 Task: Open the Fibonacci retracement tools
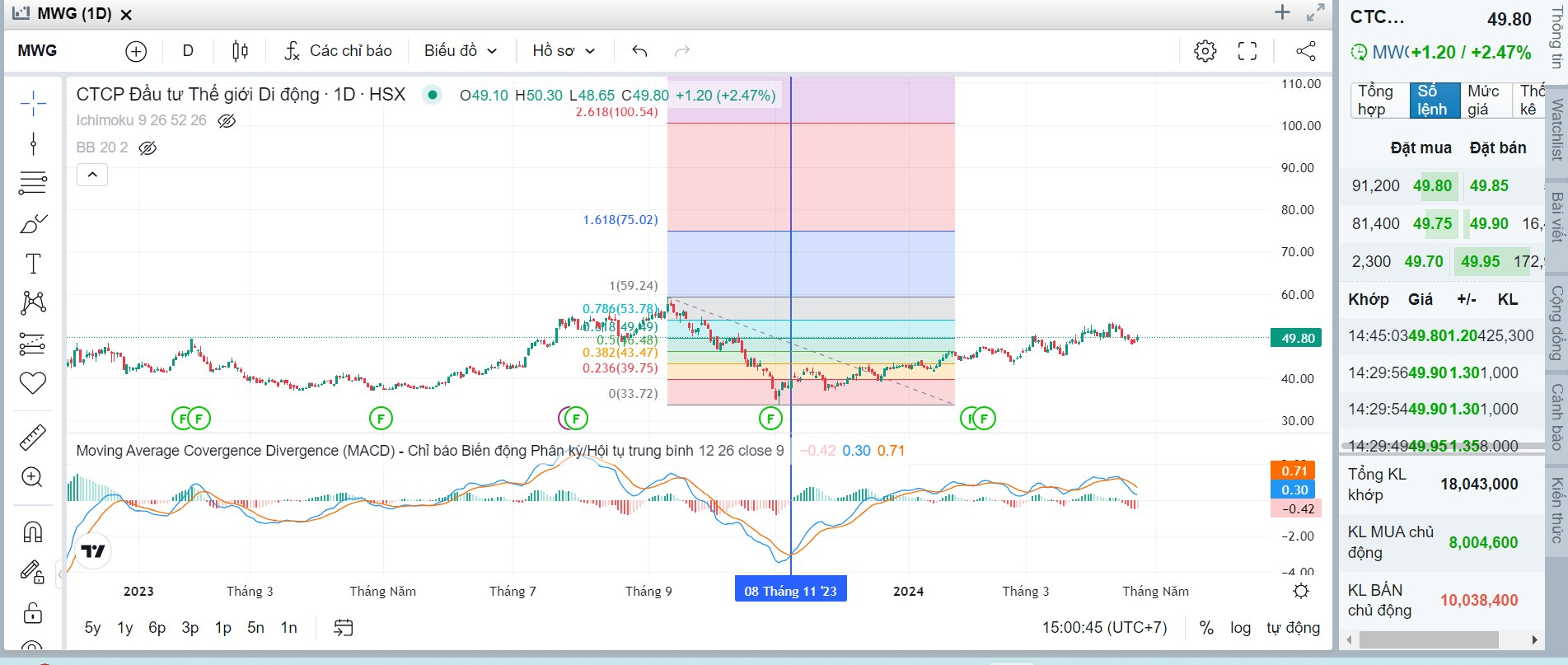click(x=33, y=183)
